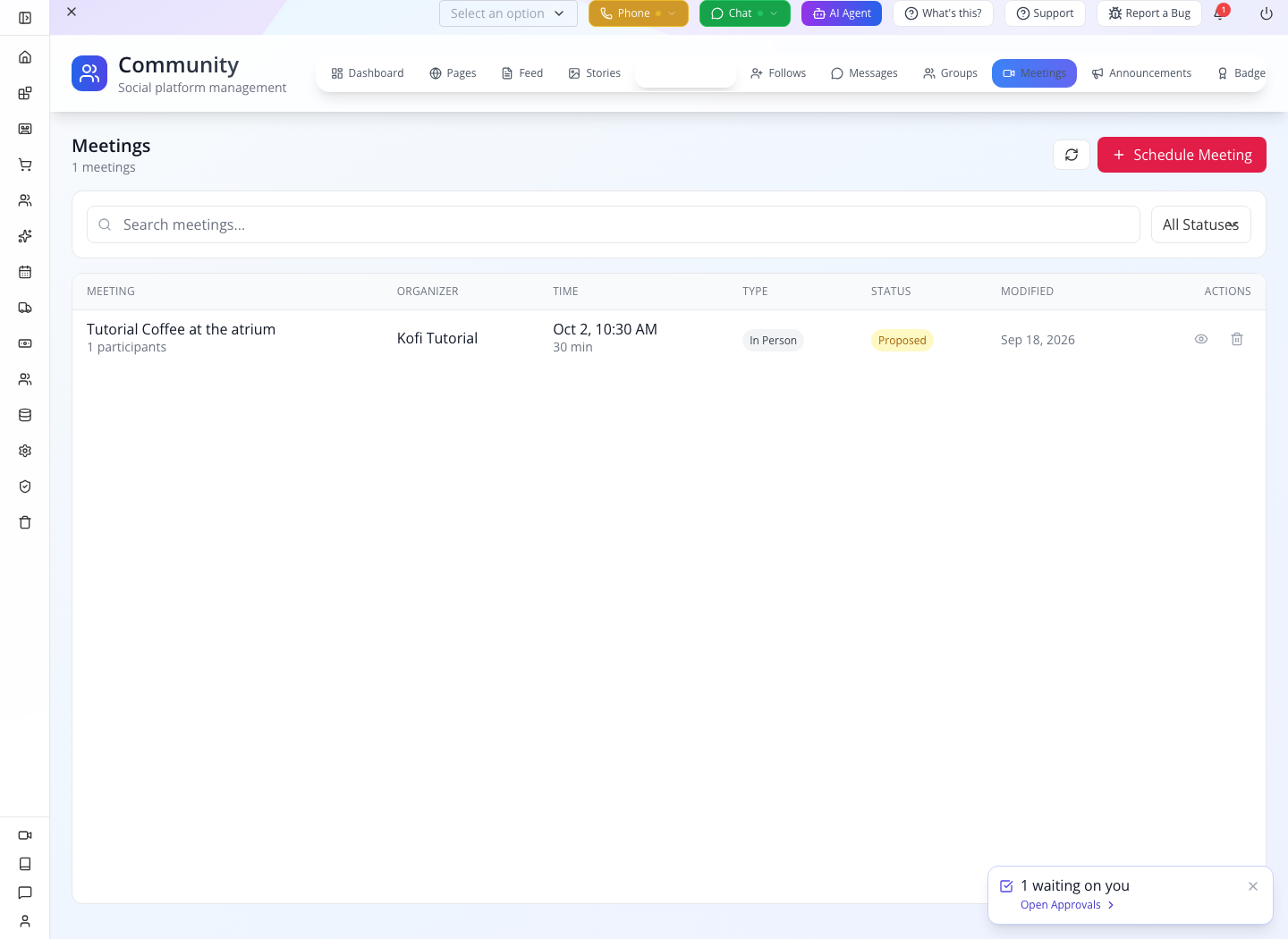Expand the Phone button dropdown arrow
Viewport: 1288px width, 939px height.
[x=672, y=13]
